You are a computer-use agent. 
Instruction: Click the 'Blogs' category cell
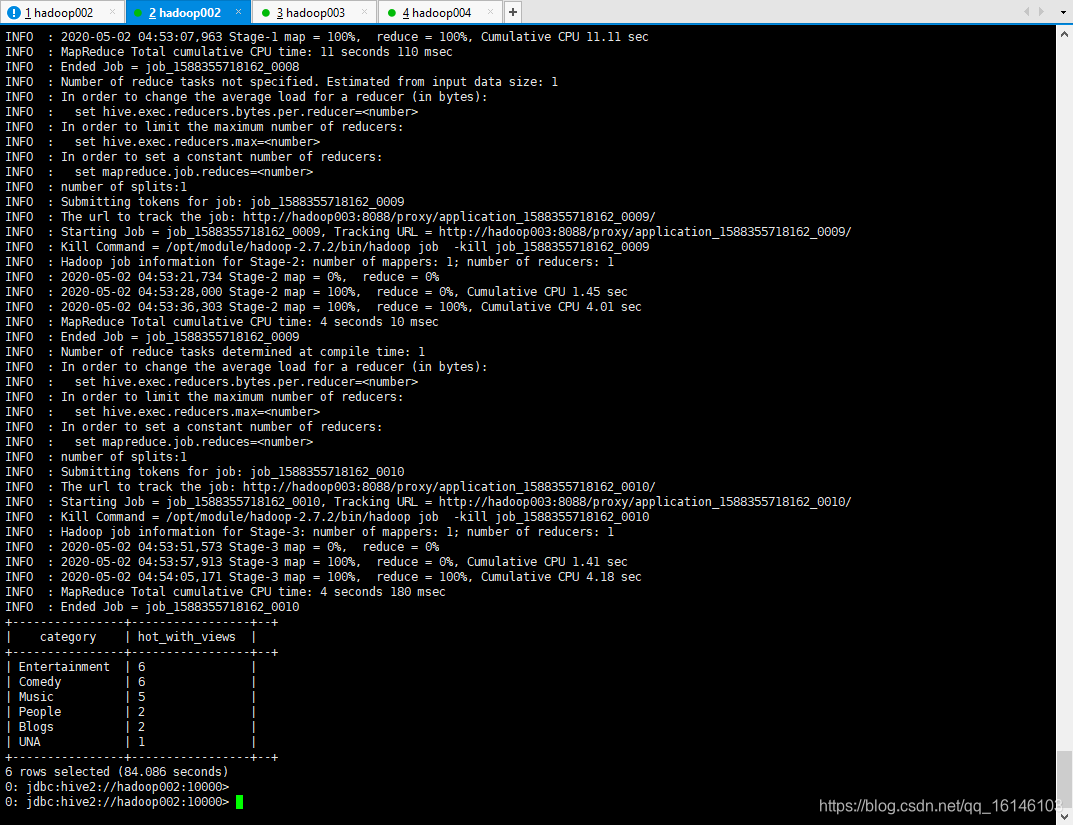tap(36, 727)
